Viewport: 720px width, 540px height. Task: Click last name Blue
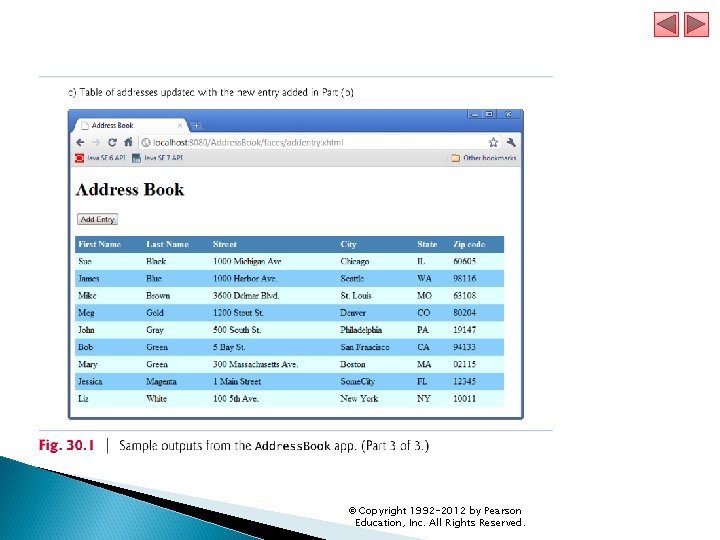point(154,278)
